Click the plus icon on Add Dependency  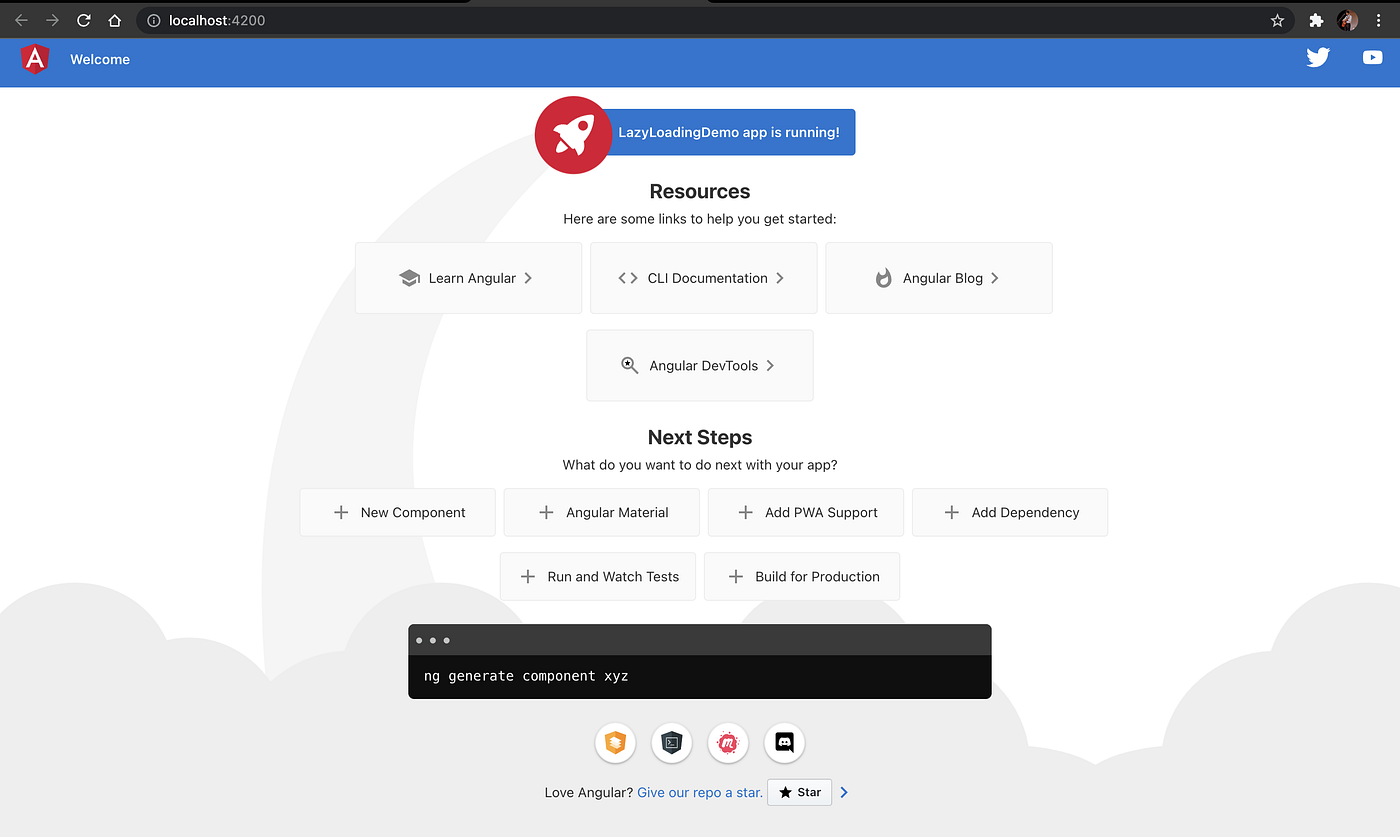[x=951, y=512]
